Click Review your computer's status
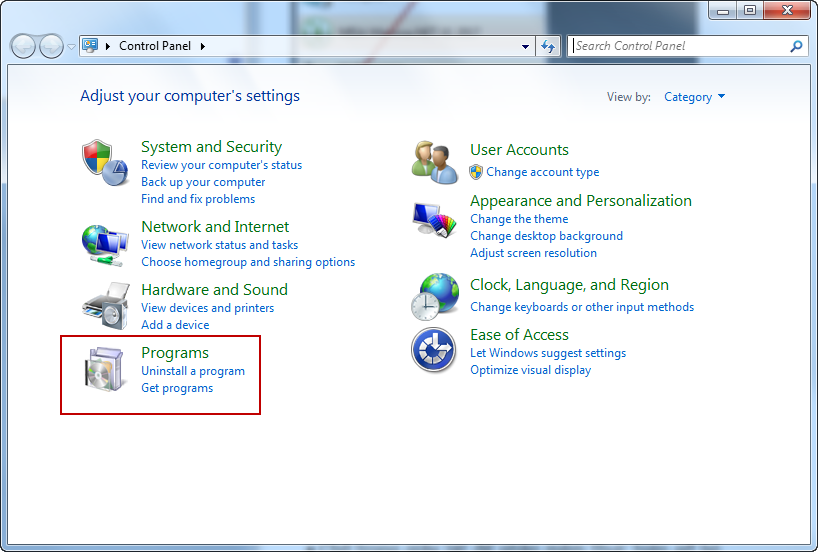818x552 pixels. click(221, 165)
